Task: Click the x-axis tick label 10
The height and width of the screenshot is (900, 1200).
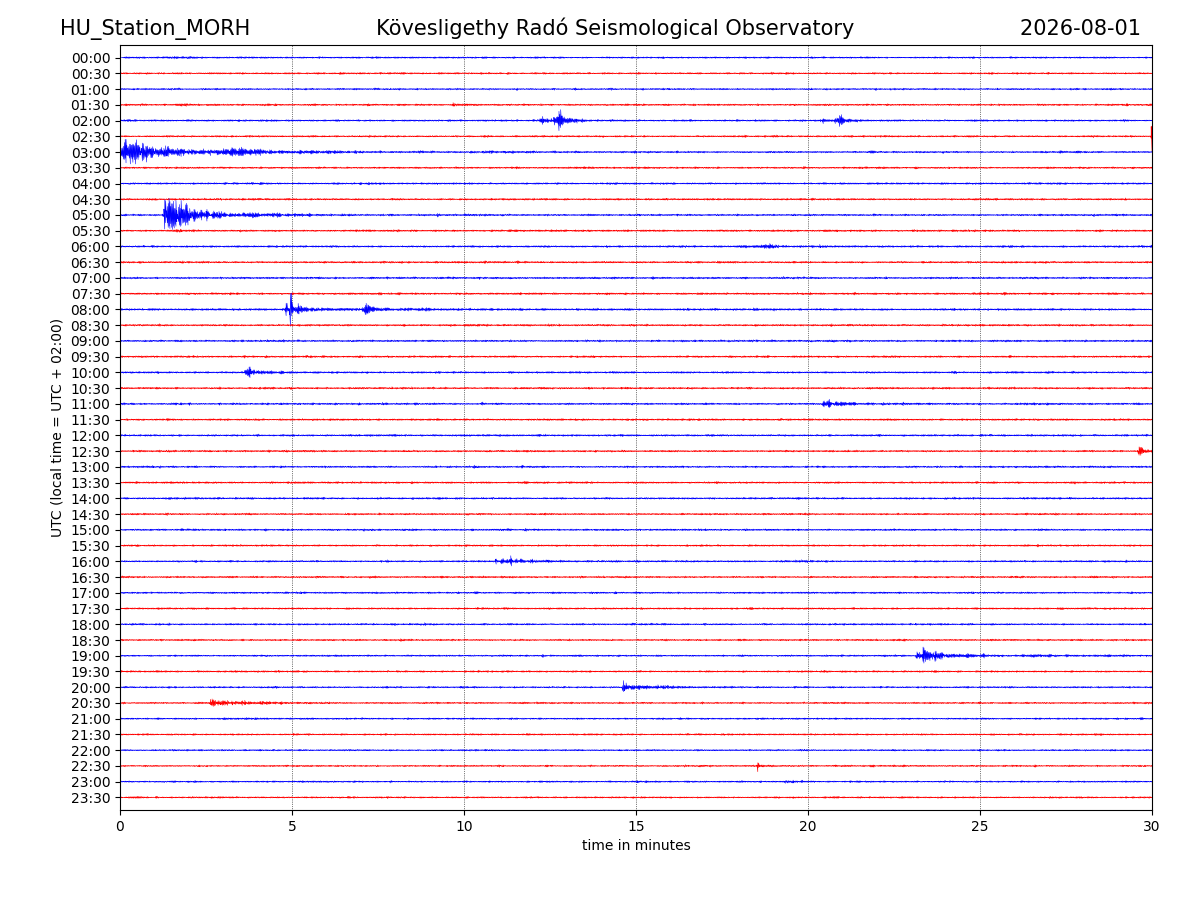Action: tap(464, 826)
